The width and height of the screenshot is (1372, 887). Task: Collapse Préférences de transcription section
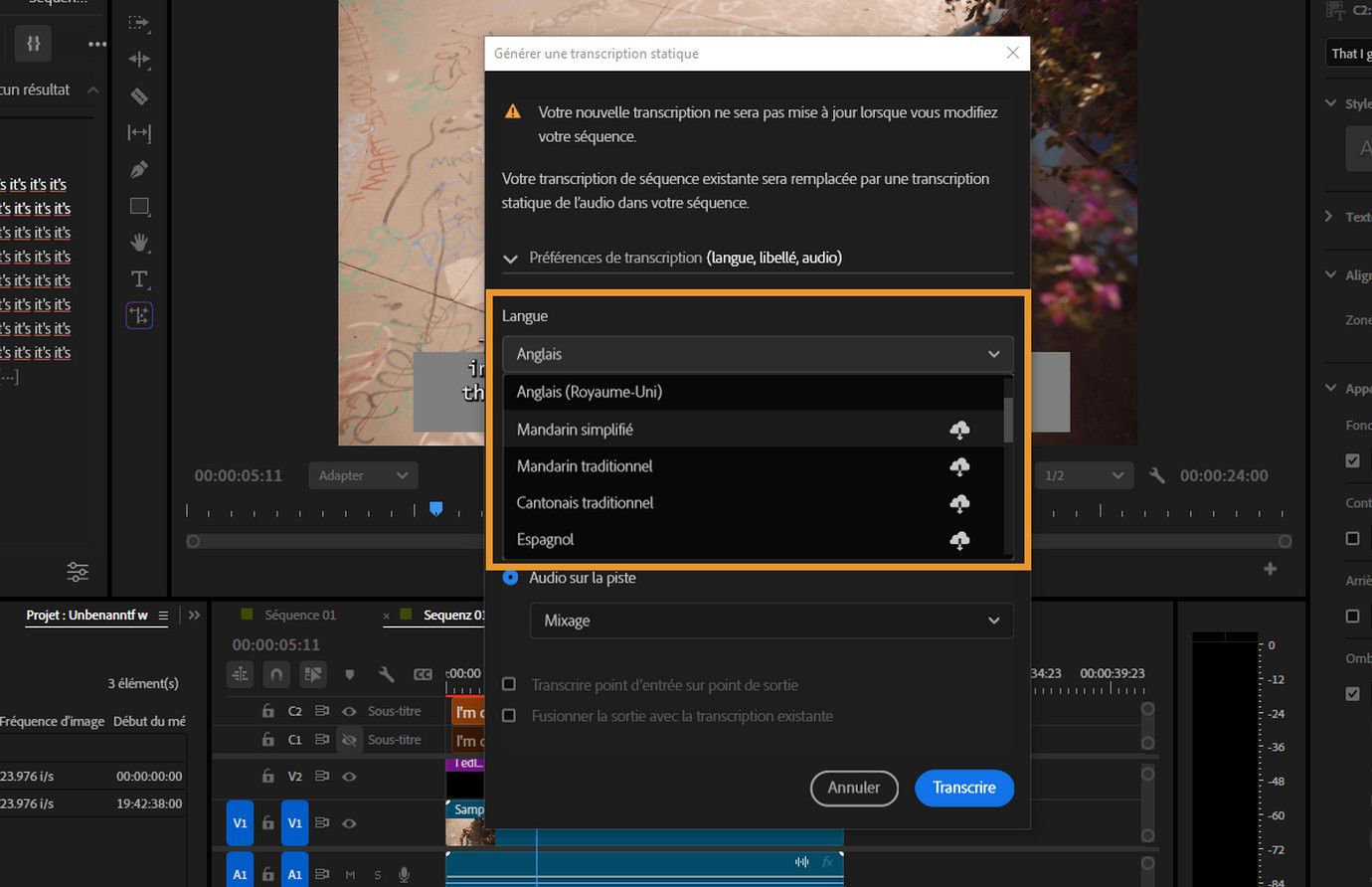[510, 258]
